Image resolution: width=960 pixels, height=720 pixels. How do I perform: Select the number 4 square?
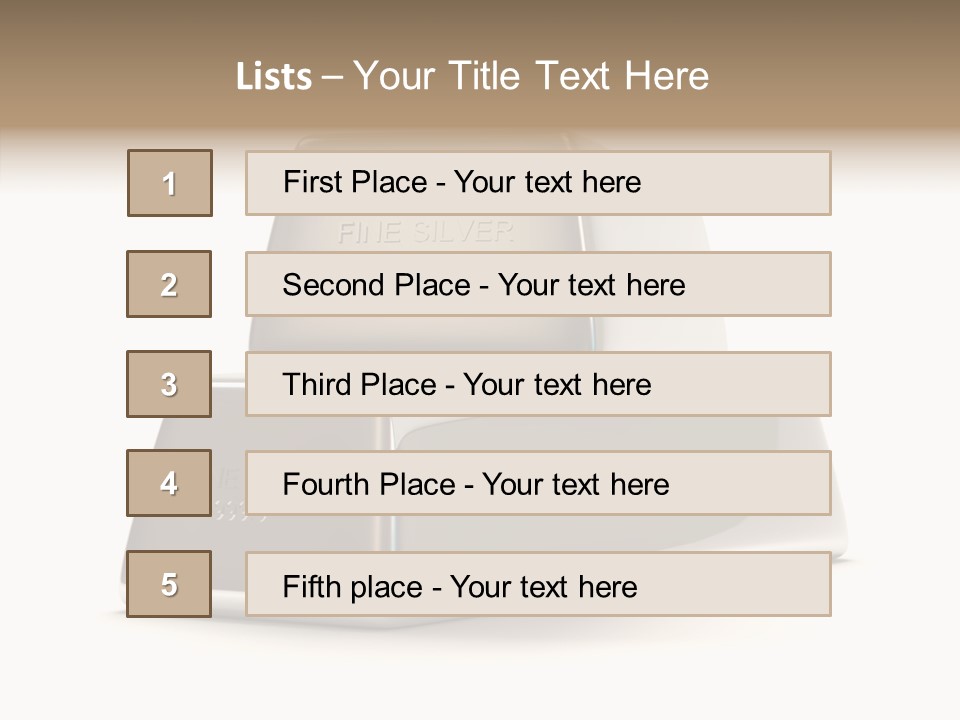pyautogui.click(x=169, y=483)
